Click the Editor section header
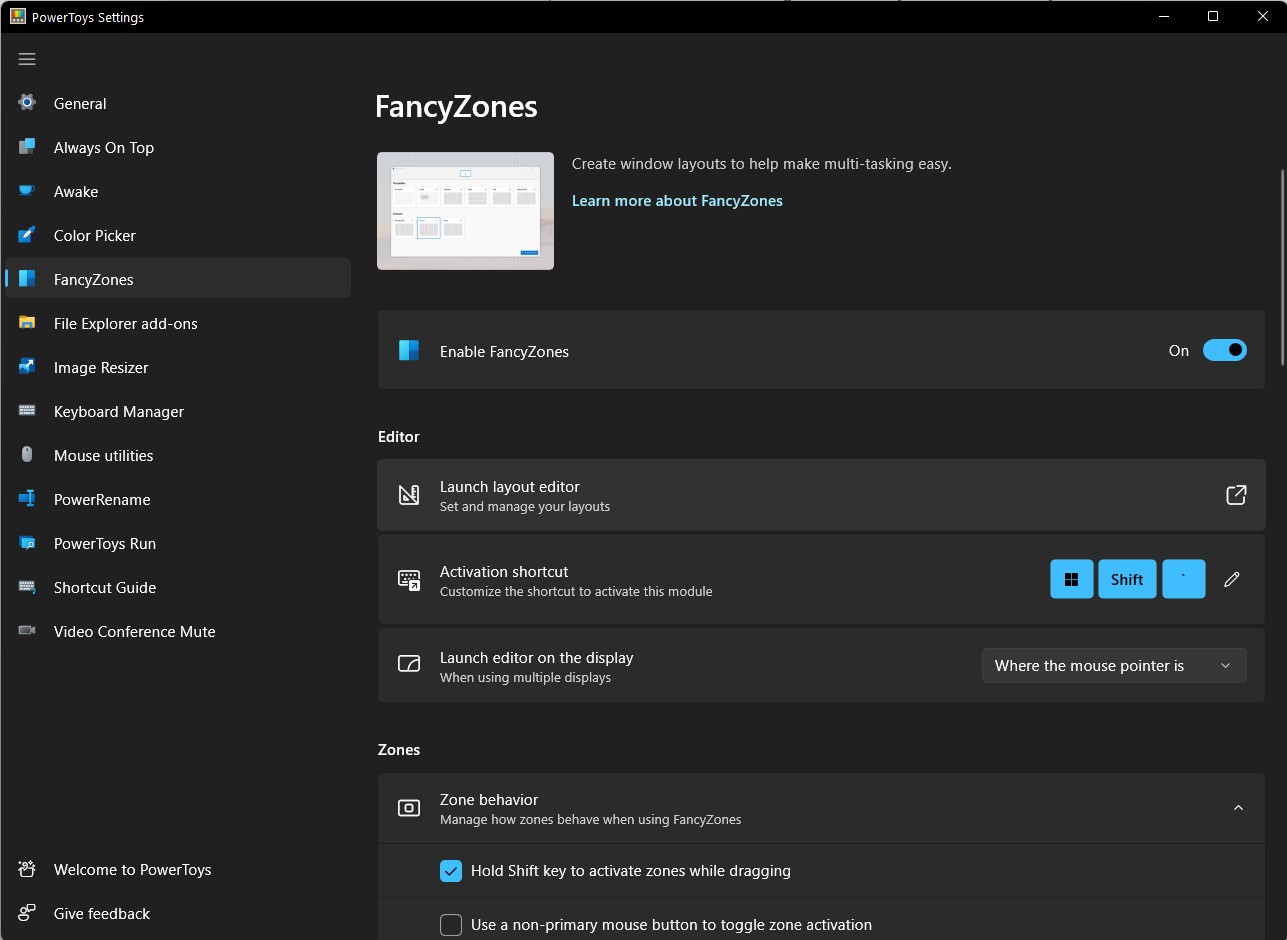Screen dimensions: 1287x940 point(399,437)
